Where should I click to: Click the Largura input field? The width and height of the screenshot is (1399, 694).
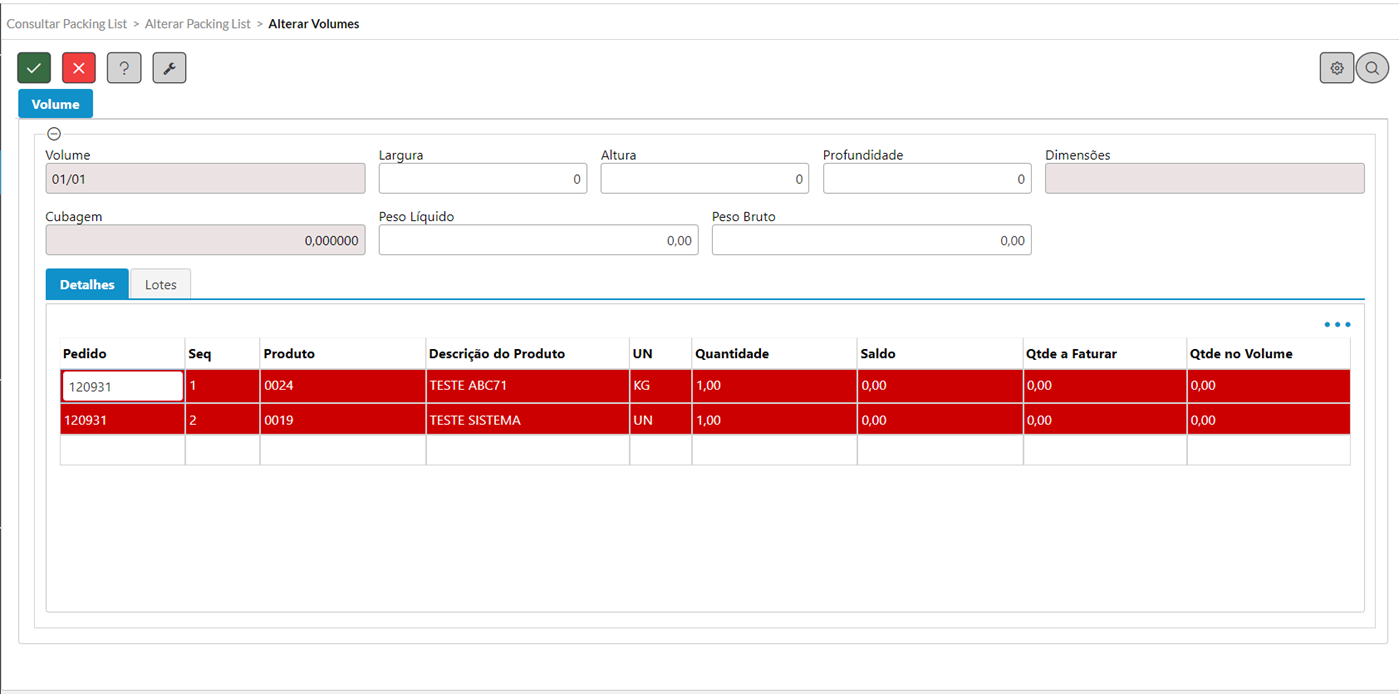coord(482,179)
